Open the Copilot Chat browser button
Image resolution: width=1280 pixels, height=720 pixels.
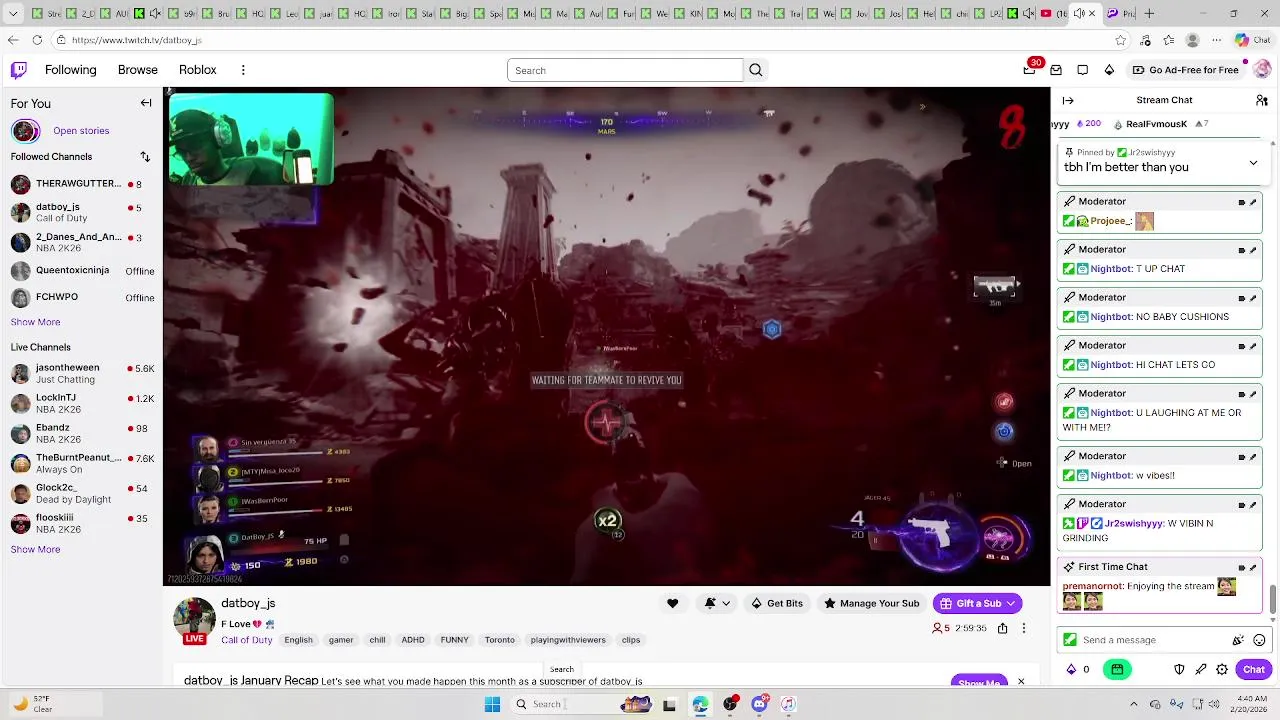(x=1254, y=40)
